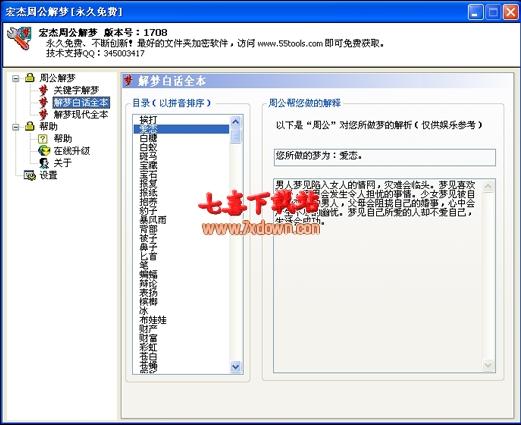Click the 在线升级 globe icon

[44, 151]
